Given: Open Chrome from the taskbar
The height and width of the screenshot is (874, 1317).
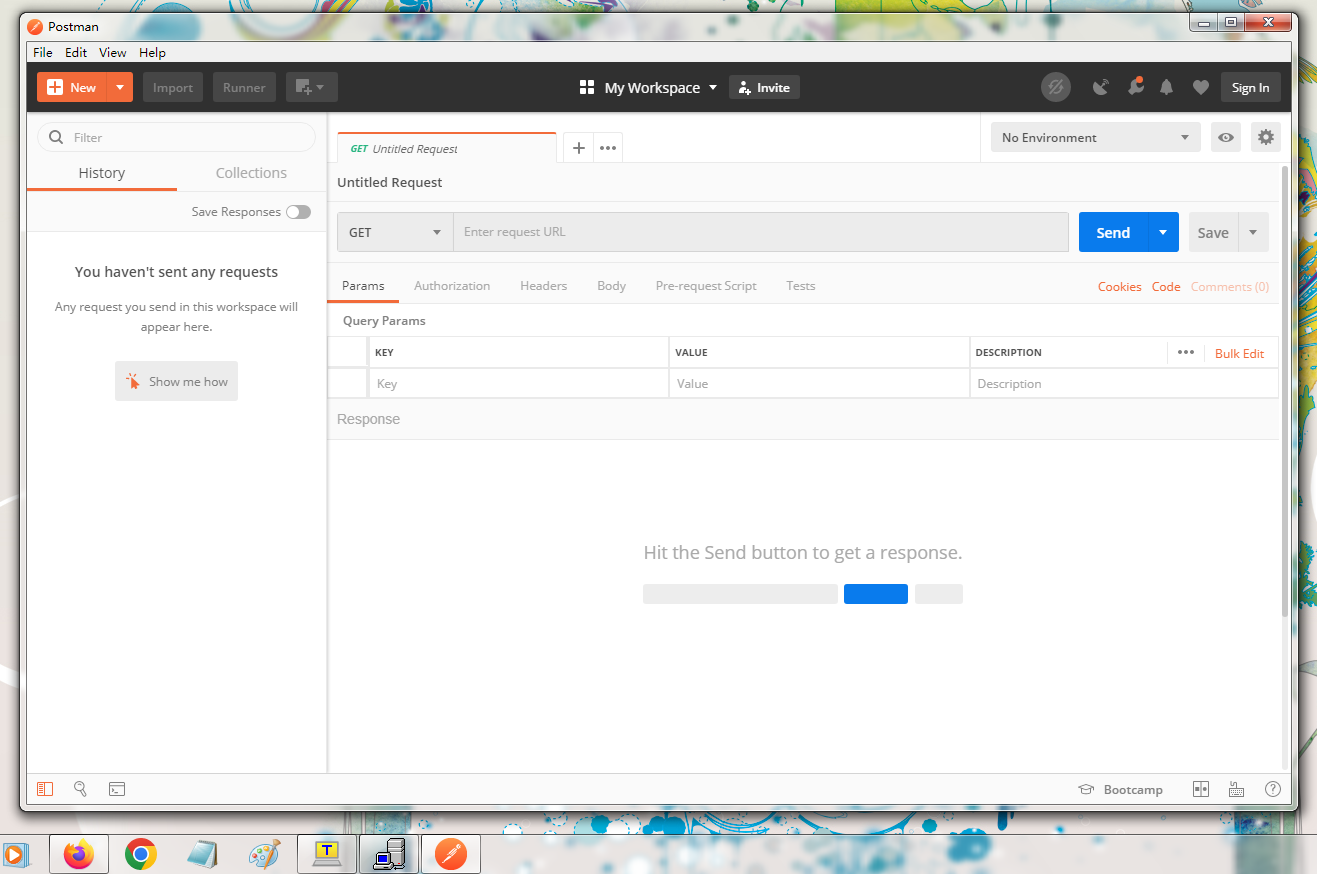Looking at the screenshot, I should (x=141, y=855).
